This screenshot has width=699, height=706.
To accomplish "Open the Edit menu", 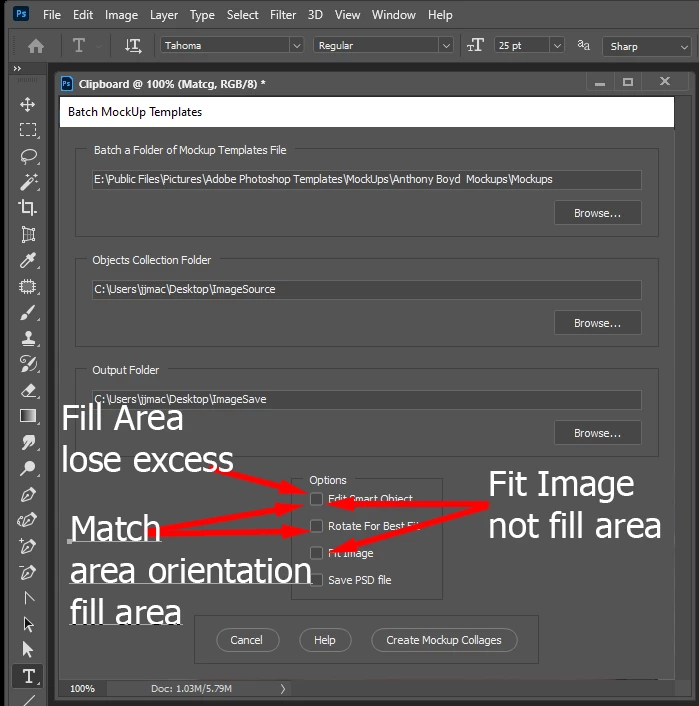I will 83,15.
